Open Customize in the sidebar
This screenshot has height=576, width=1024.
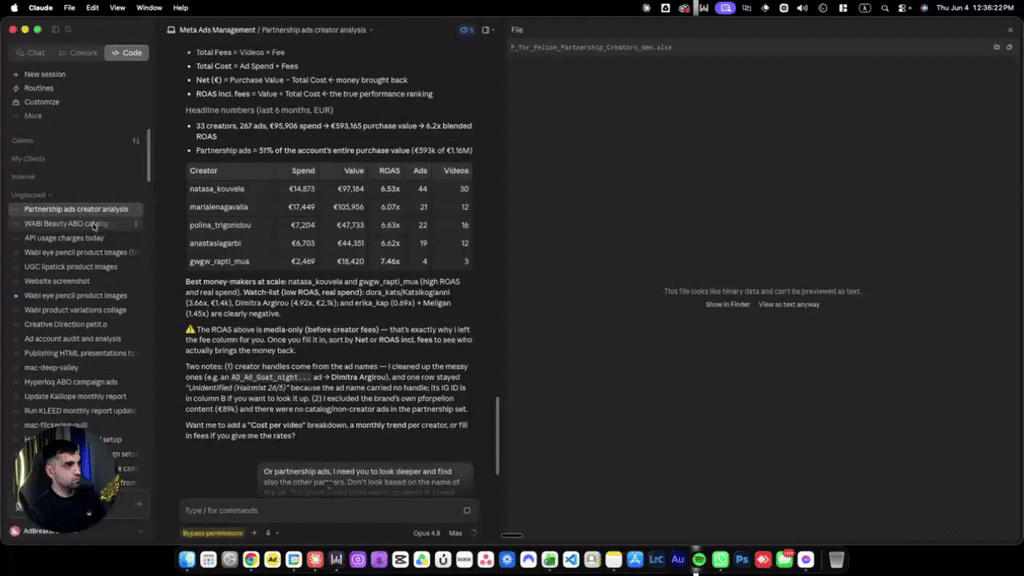[41, 102]
